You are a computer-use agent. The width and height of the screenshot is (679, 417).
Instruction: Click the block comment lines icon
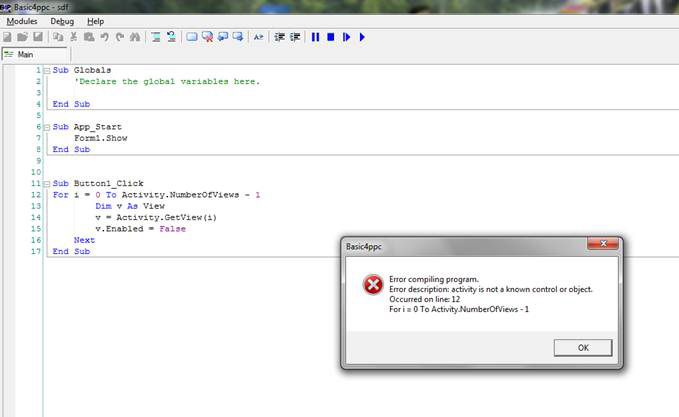tap(156, 37)
